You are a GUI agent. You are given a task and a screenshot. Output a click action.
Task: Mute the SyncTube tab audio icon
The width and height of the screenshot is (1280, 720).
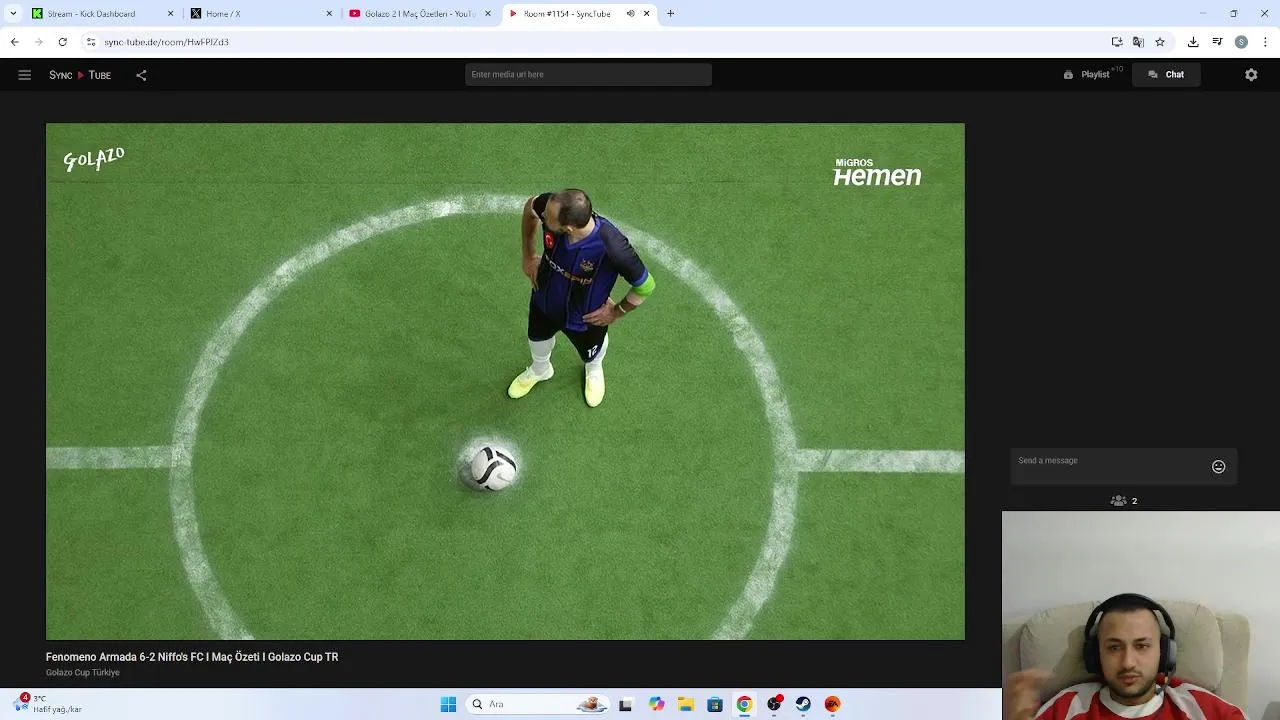coord(630,14)
